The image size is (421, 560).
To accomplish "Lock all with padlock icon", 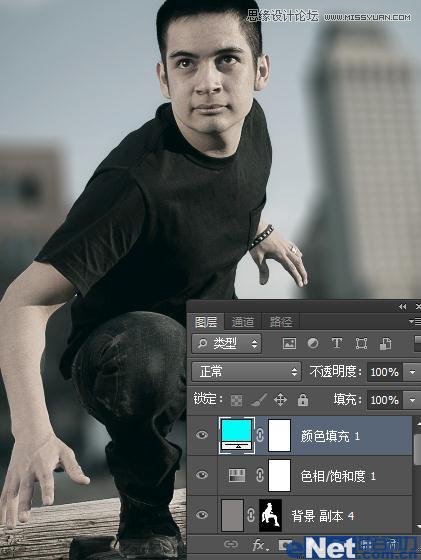I will (x=303, y=400).
